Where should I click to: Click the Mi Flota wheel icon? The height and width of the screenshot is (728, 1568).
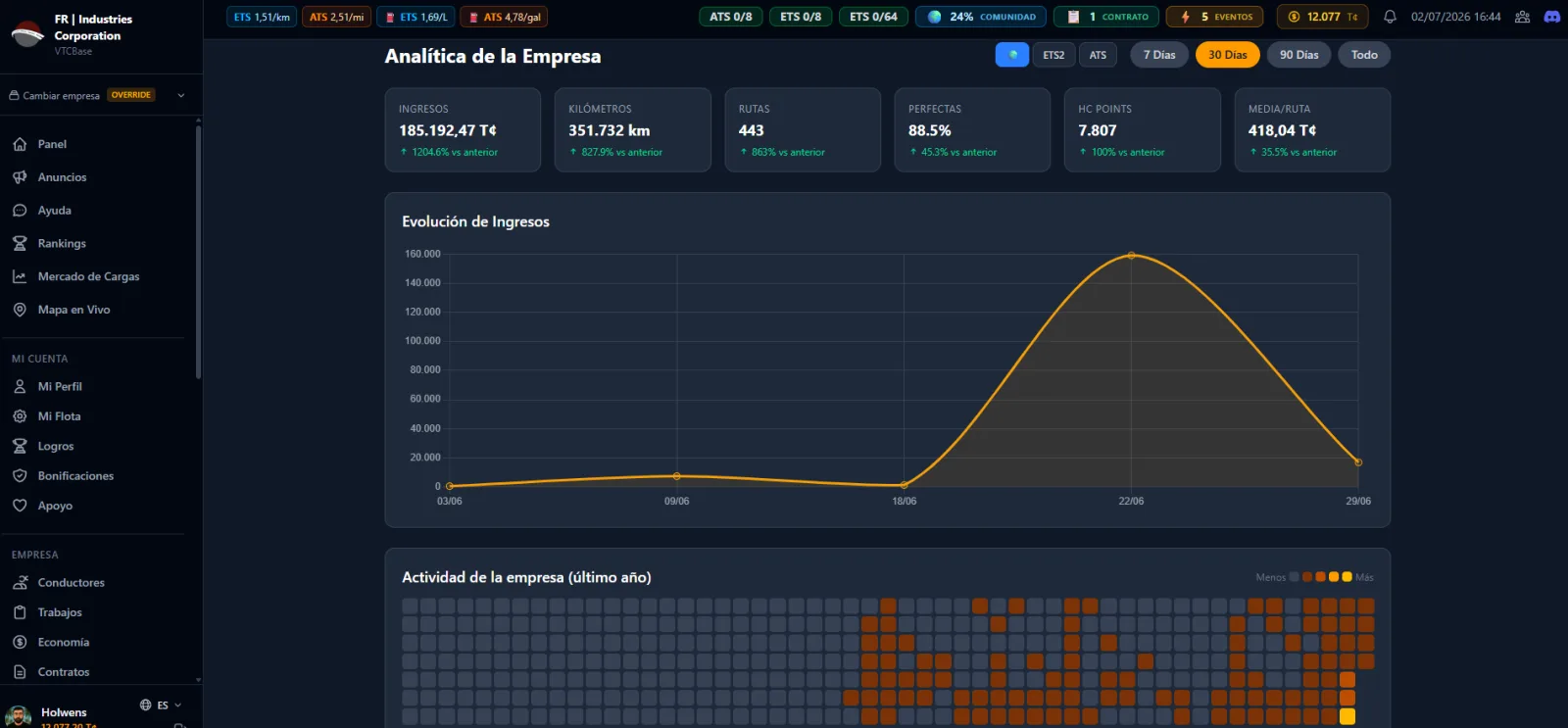click(20, 416)
